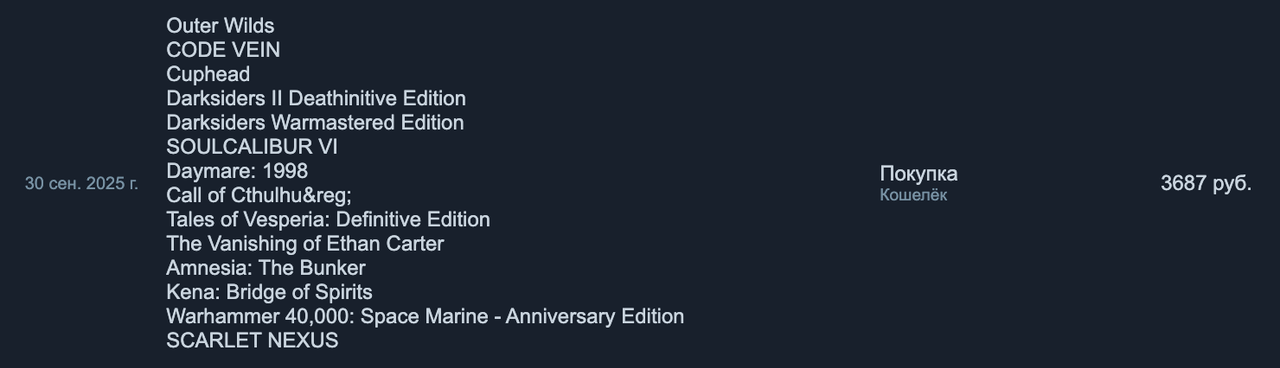Select Amnesia: The Bunker
The width and height of the screenshot is (1280, 368).
point(266,268)
